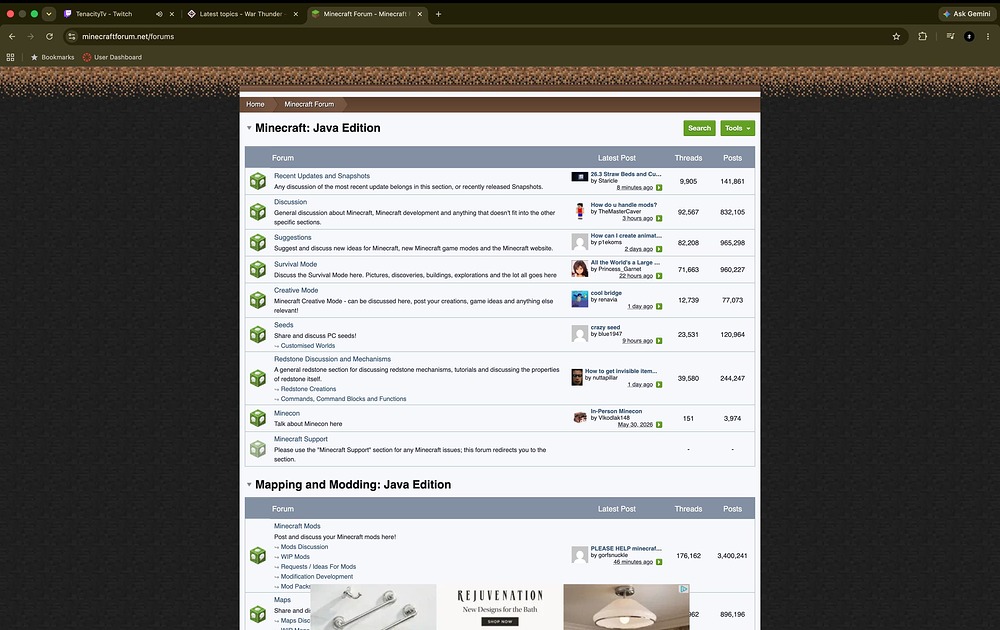Open the apps grid in bookmarks bar
Viewport: 1000px width, 630px height.
(10, 57)
